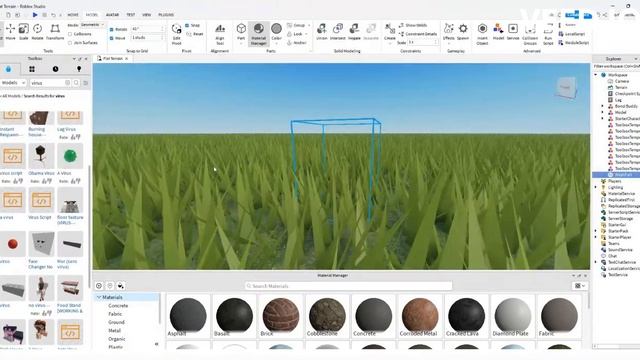The height and width of the screenshot is (360, 640).
Task: Click the Run Script icon
Action: click(x=548, y=34)
